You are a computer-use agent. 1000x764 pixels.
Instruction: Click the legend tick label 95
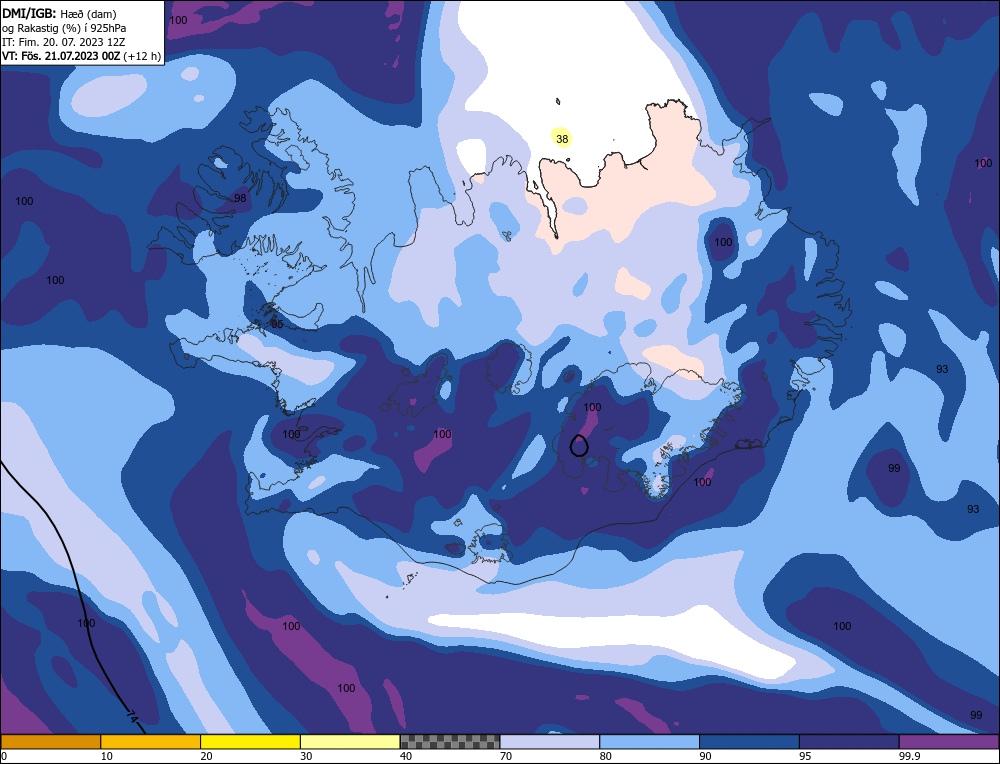pyautogui.click(x=805, y=756)
